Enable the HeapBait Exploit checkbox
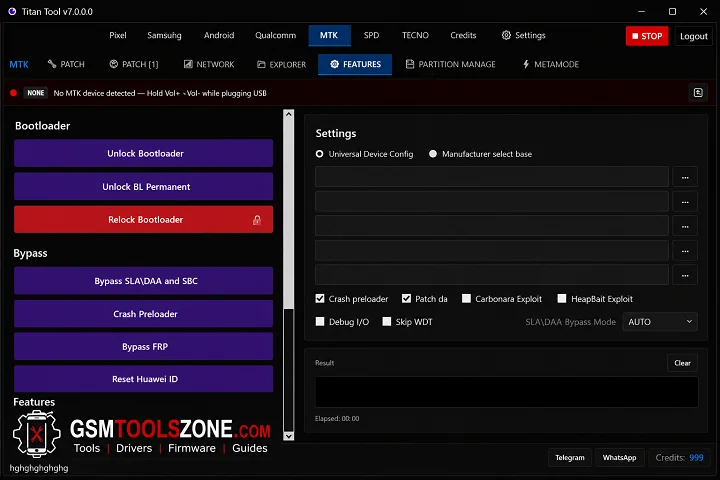This screenshot has height=480, width=720. [x=562, y=299]
